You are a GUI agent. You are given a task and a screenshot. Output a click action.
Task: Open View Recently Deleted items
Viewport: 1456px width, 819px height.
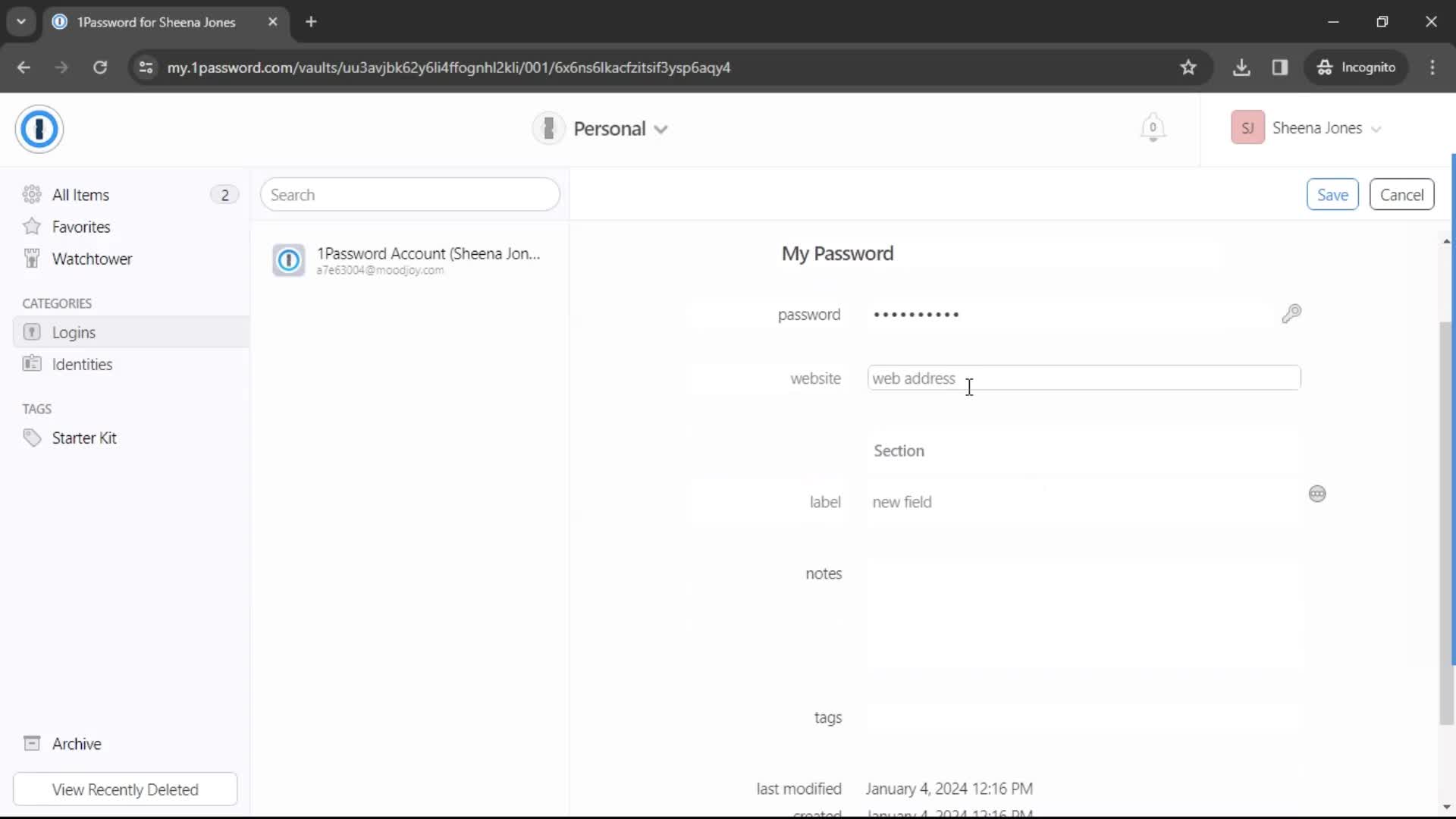click(x=126, y=789)
